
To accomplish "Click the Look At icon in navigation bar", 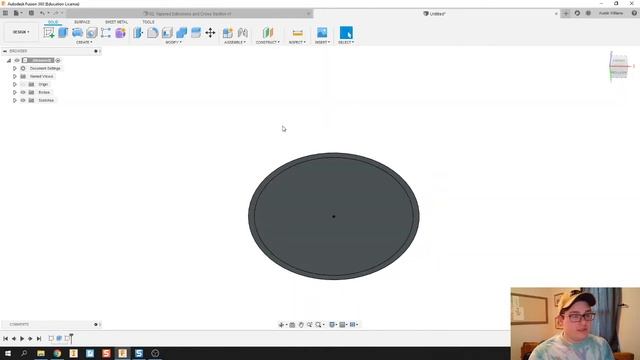I will click(292, 324).
